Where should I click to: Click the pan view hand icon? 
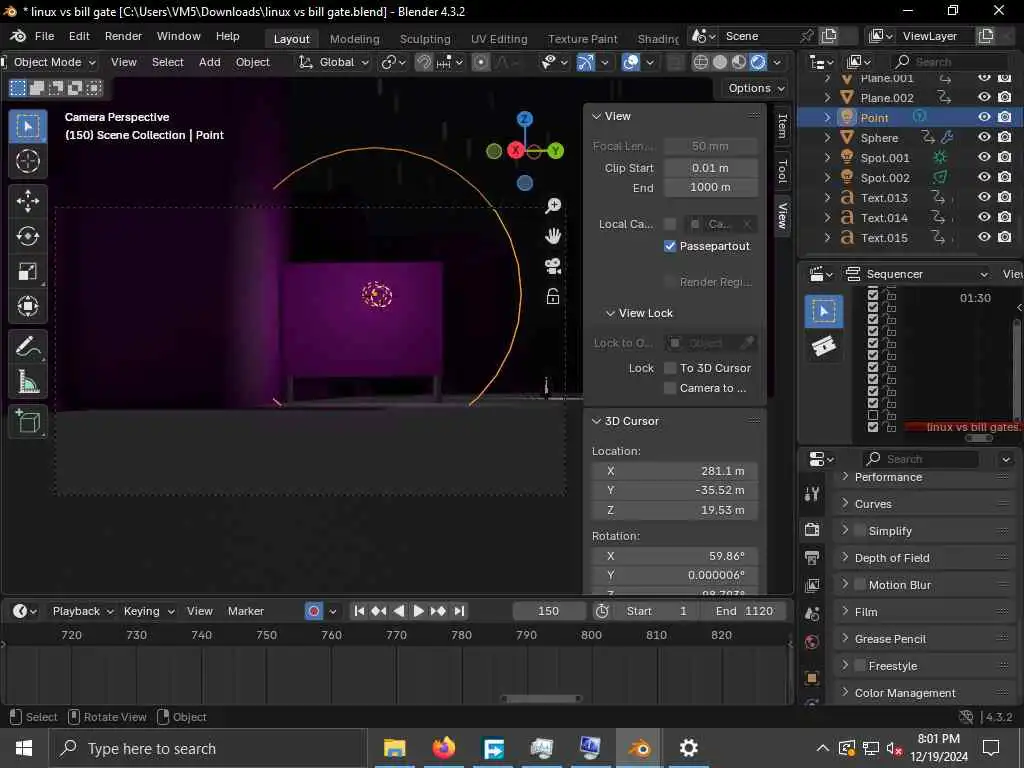point(553,236)
